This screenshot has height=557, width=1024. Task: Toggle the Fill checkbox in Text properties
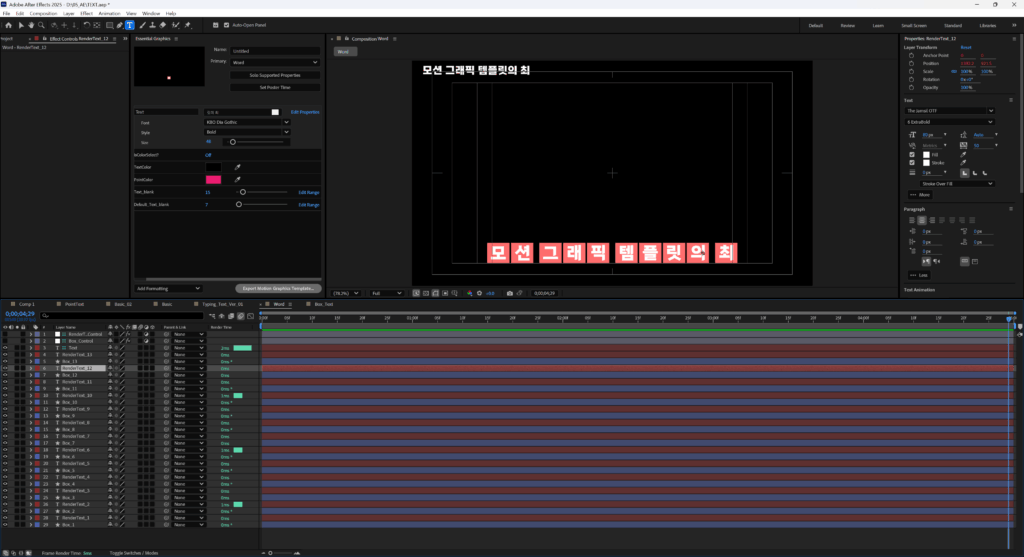click(912, 155)
